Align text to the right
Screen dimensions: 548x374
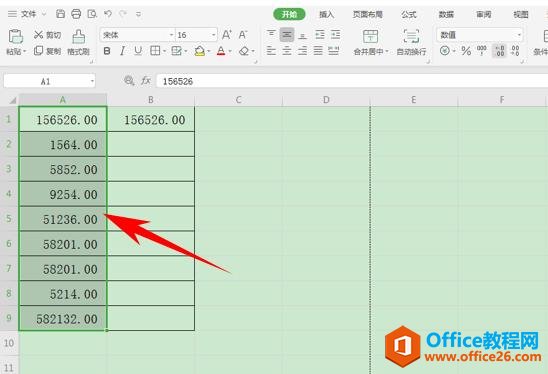coord(303,51)
